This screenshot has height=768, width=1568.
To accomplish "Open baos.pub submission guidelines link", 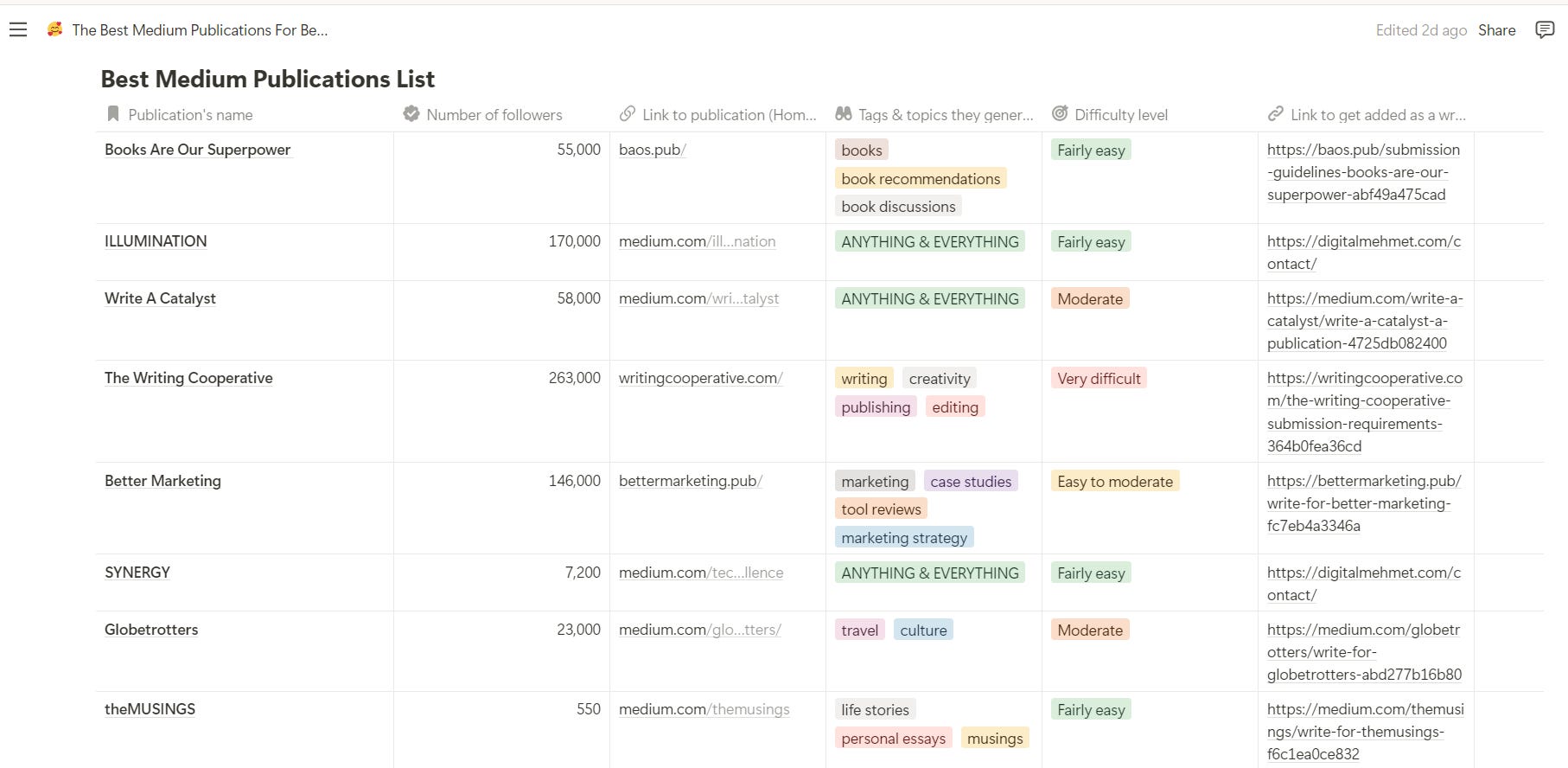I will pyautogui.click(x=1363, y=172).
